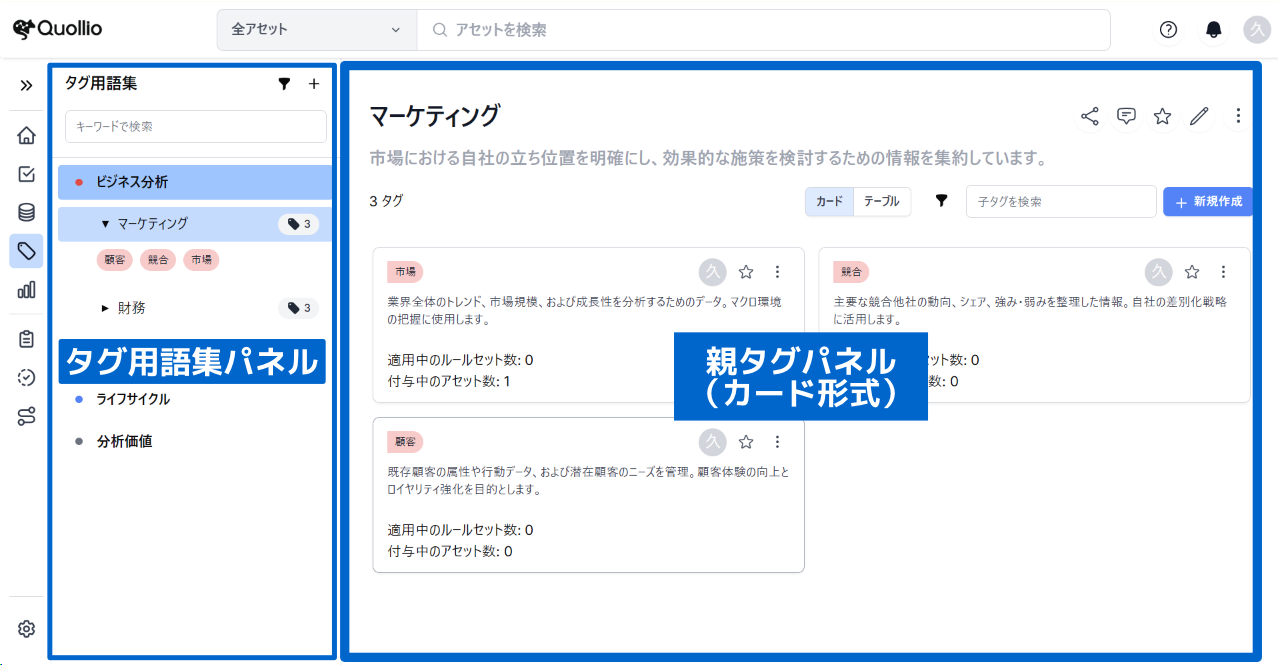Star the 競合 card

1192,271
